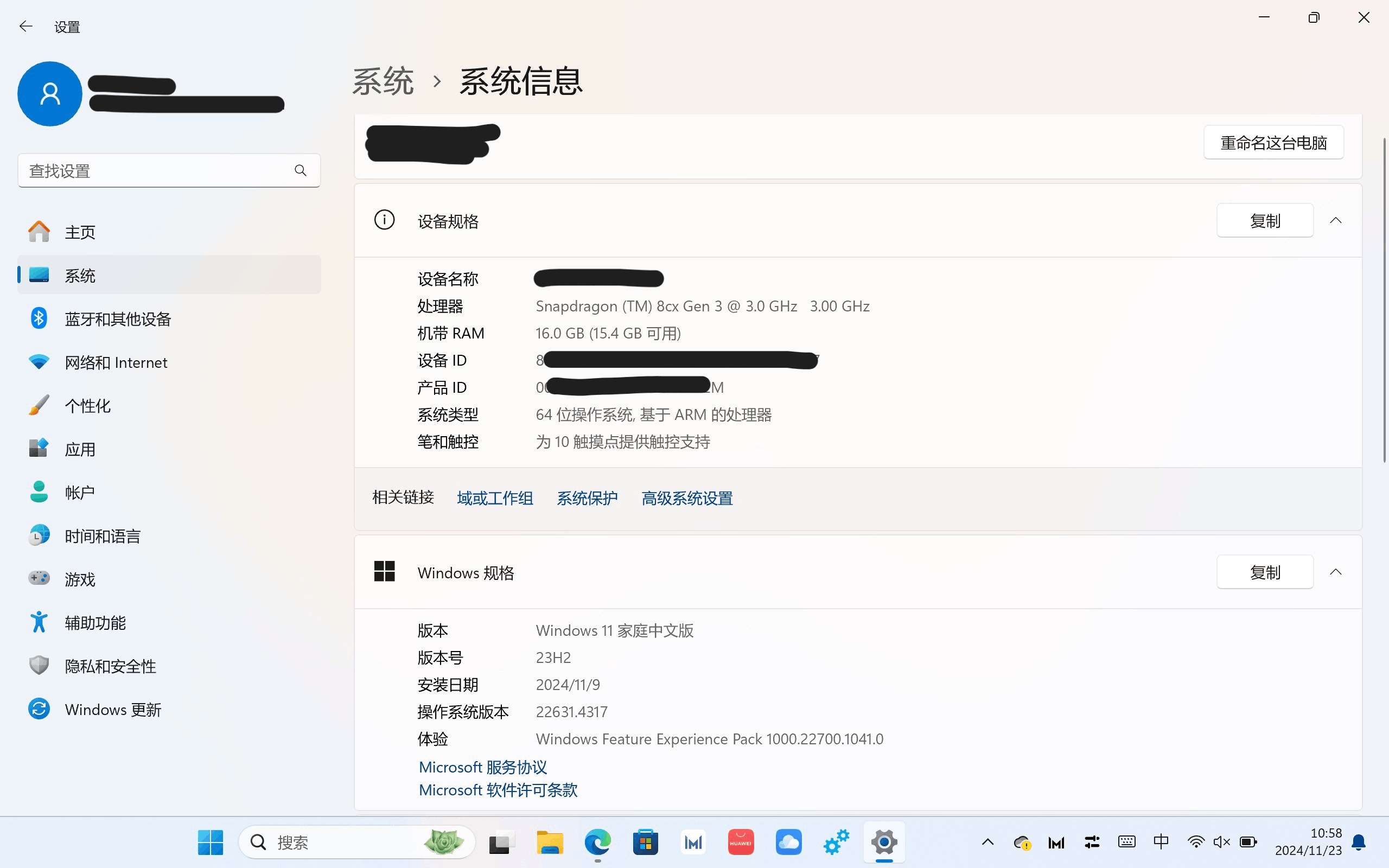Click the page vertical scrollbar
1389x868 pixels.
tap(1384, 299)
